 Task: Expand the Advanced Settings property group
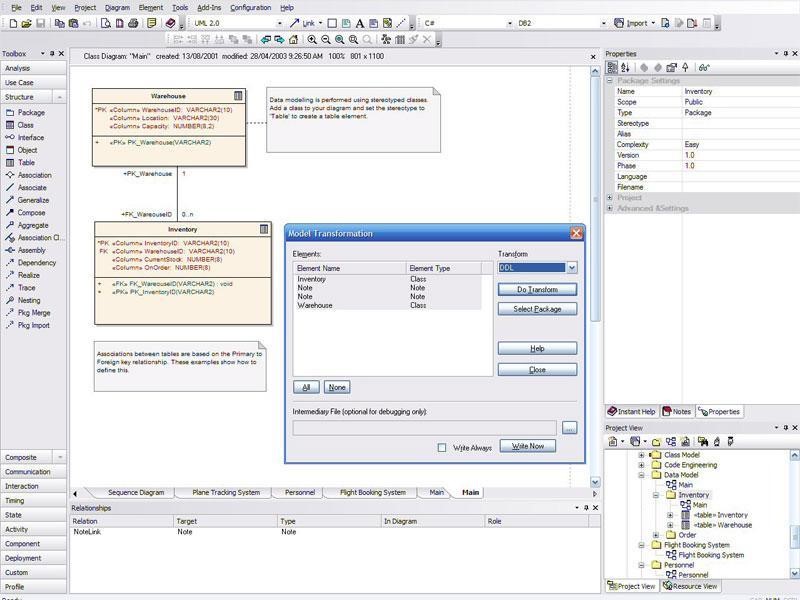point(610,208)
